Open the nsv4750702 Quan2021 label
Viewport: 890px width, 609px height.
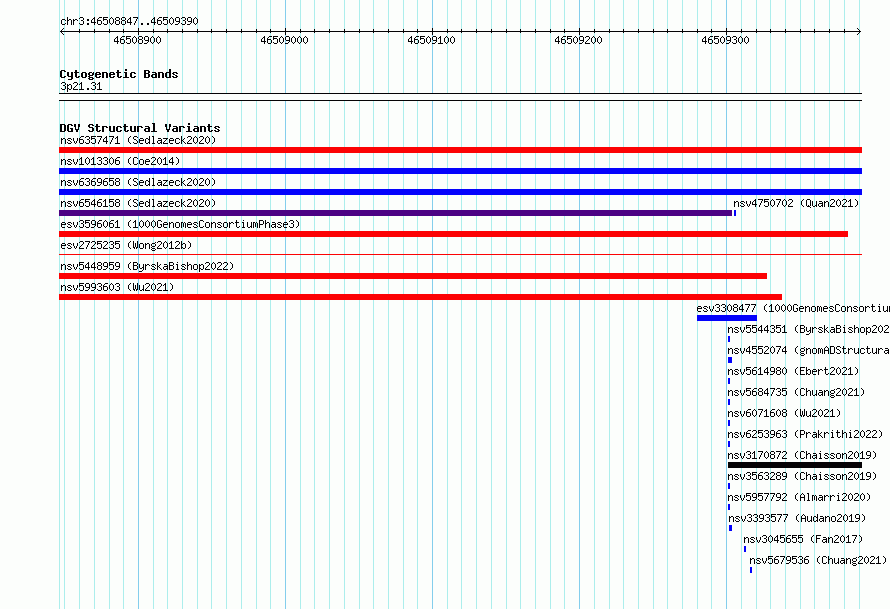point(796,203)
